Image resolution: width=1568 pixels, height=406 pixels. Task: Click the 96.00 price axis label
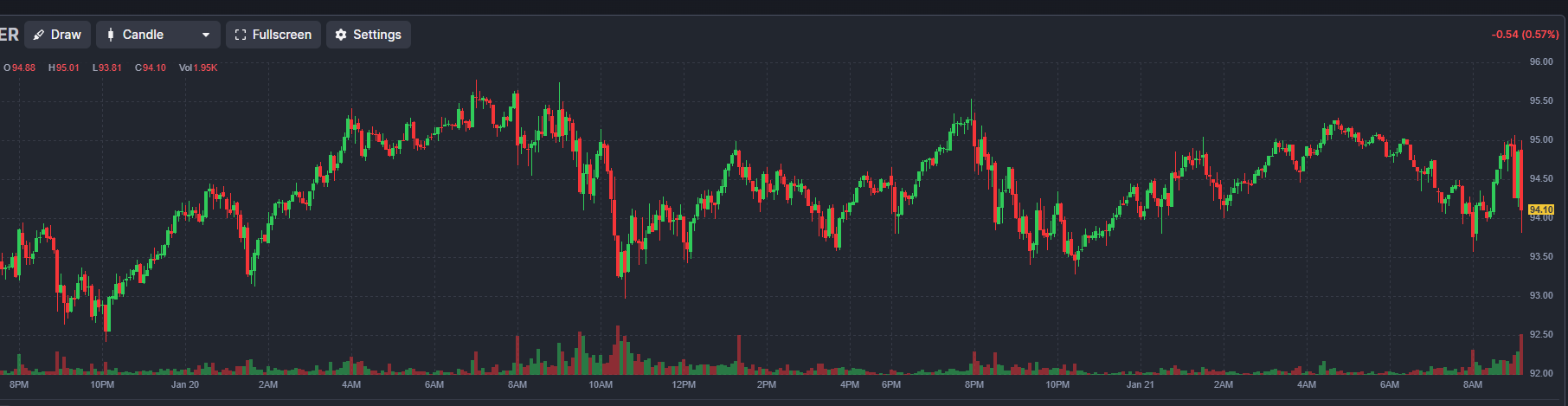tap(1541, 62)
